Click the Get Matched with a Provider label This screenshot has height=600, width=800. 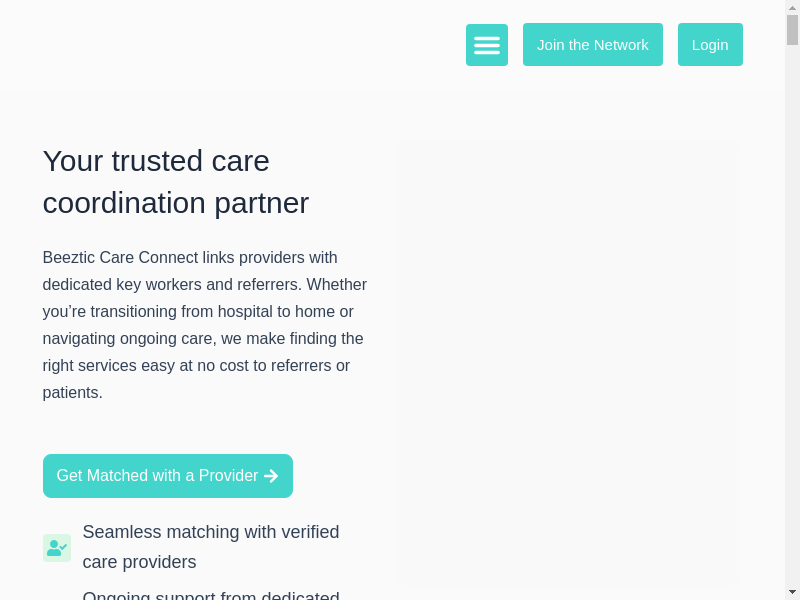coord(157,476)
